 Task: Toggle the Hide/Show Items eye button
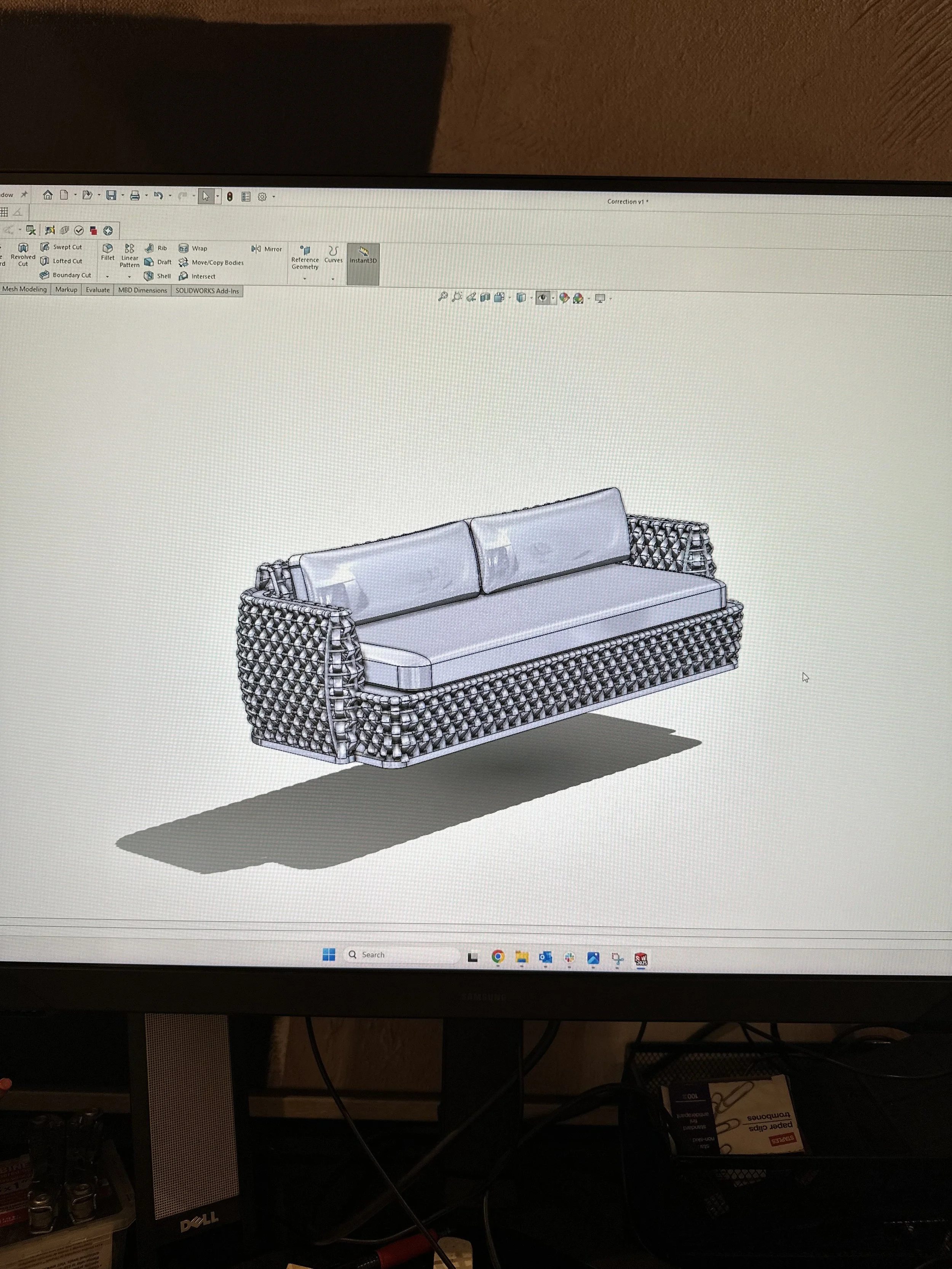542,298
